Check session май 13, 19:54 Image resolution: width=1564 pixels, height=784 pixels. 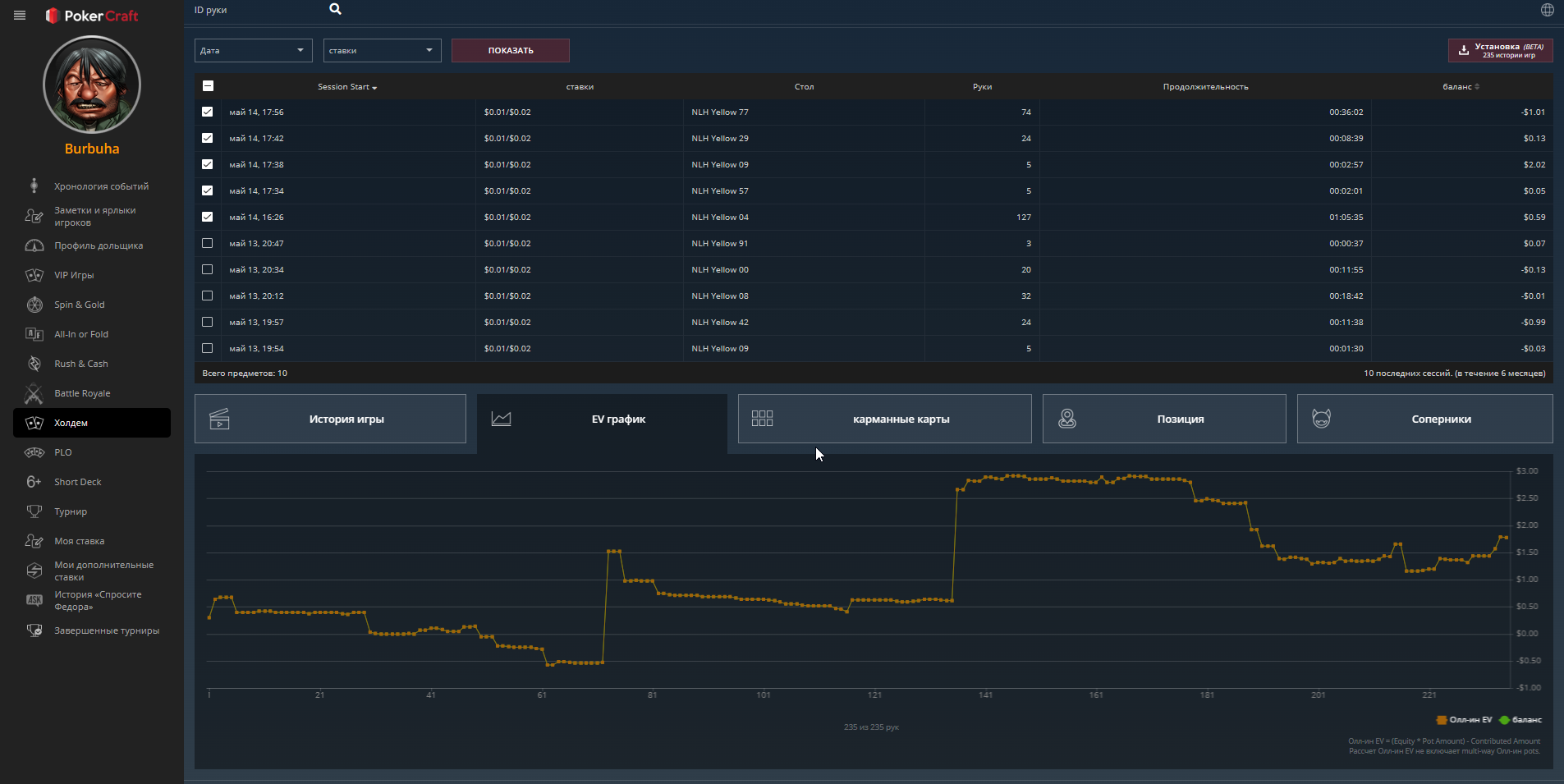207,348
